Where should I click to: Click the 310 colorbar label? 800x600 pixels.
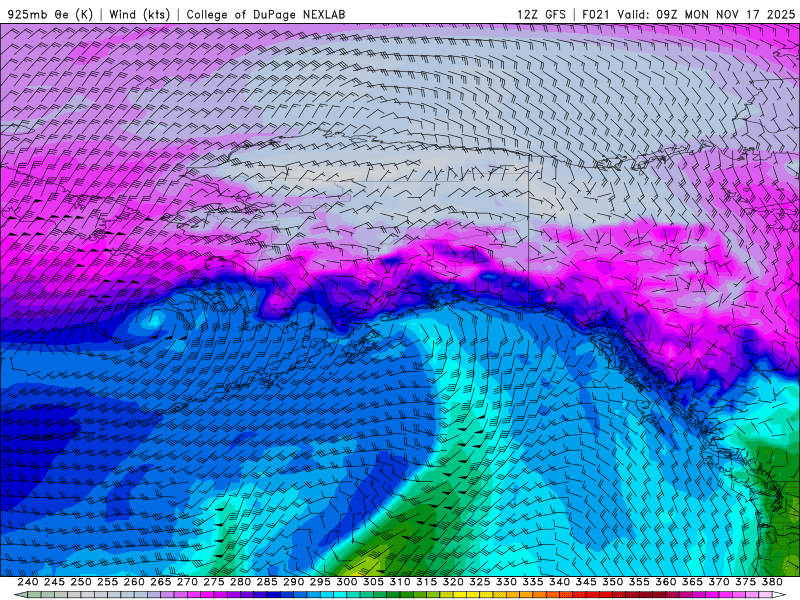pyautogui.click(x=399, y=582)
